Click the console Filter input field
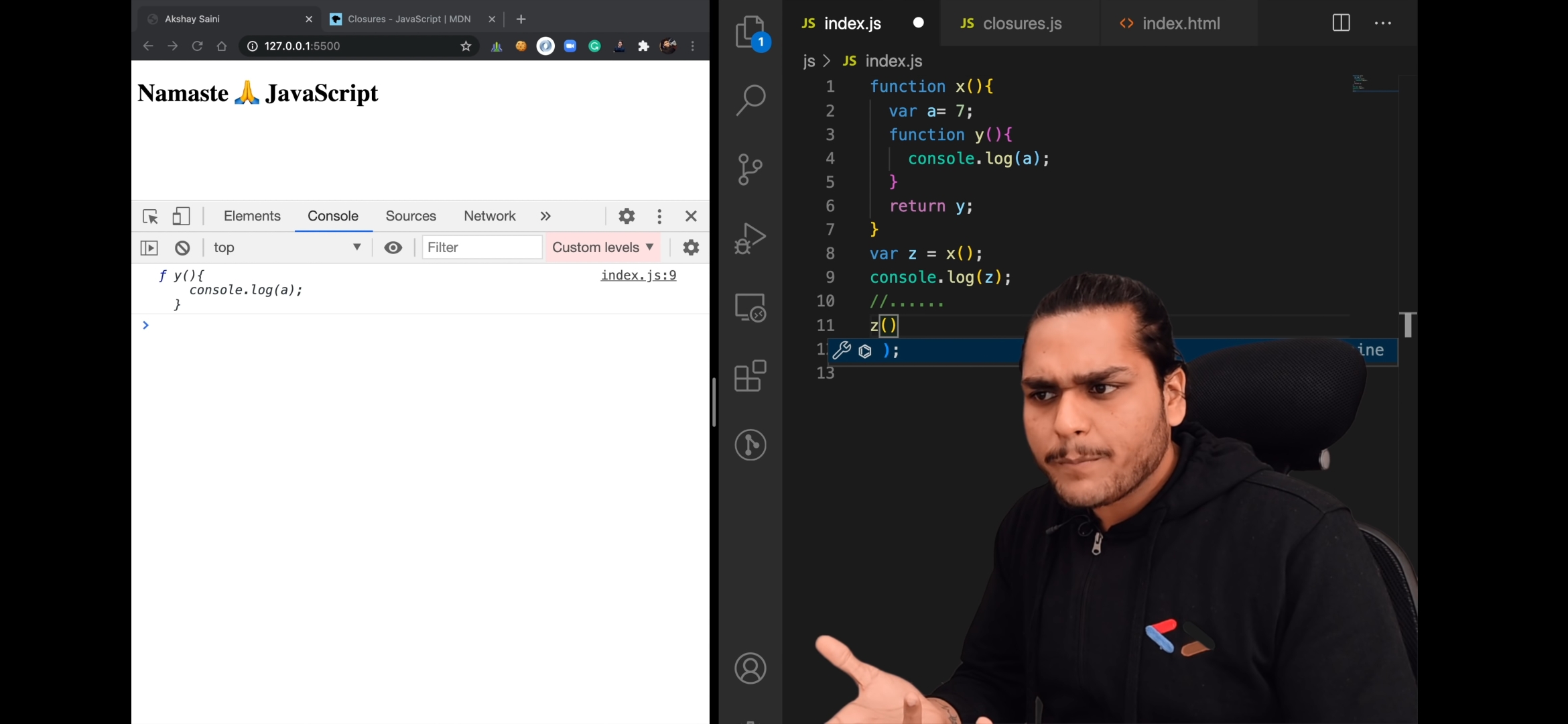The width and height of the screenshot is (1568, 724). pyautogui.click(x=481, y=248)
